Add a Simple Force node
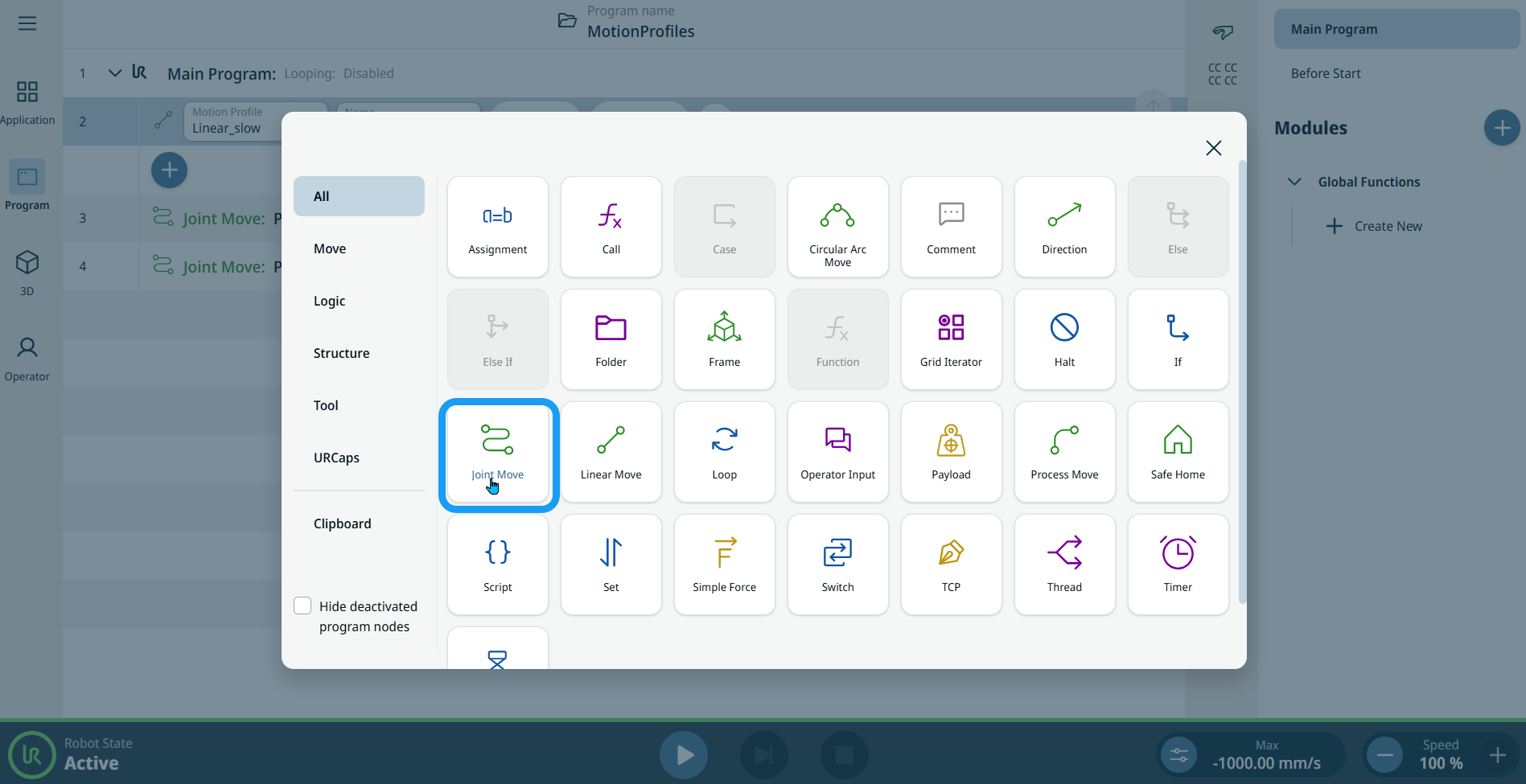Screen dimensions: 1526x784 coord(724,565)
